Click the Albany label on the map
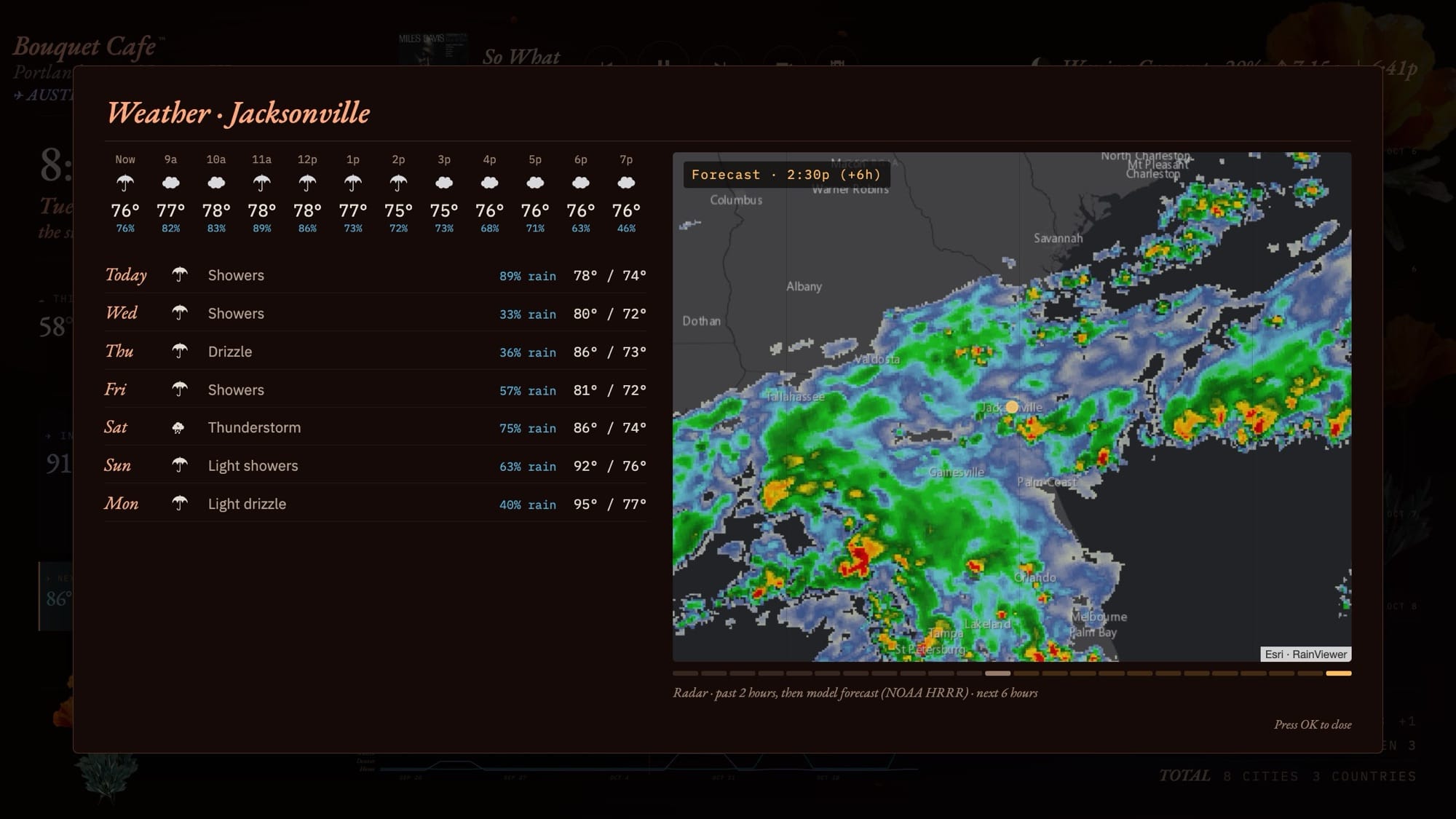The height and width of the screenshot is (819, 1456). (x=804, y=287)
